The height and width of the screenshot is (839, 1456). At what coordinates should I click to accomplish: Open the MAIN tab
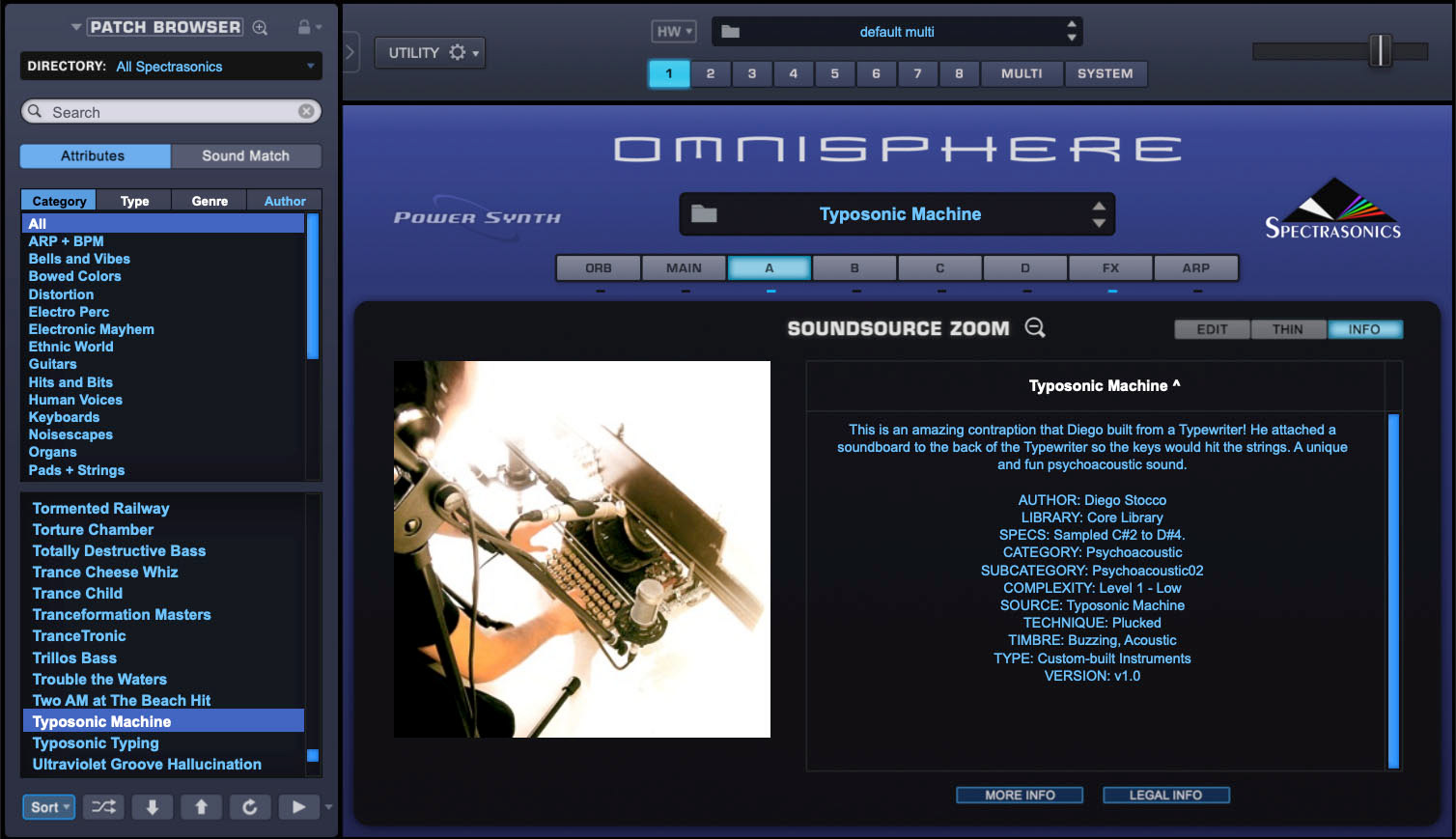coord(684,267)
